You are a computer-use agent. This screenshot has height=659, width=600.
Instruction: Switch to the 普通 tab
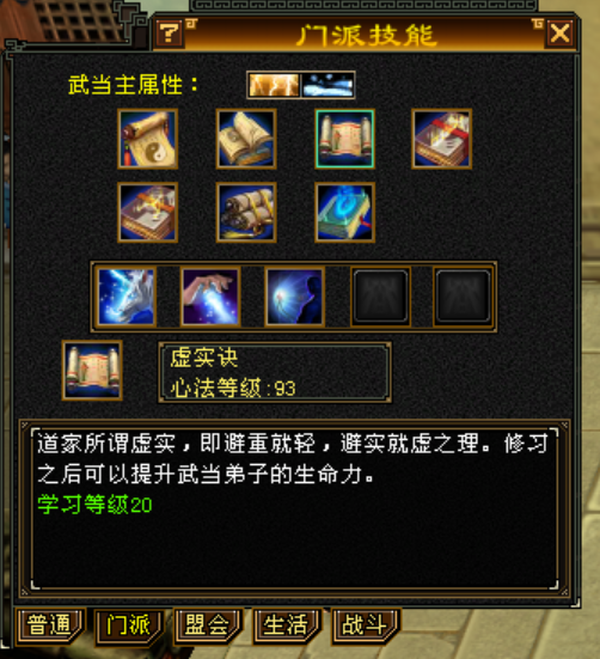pyautogui.click(x=50, y=626)
